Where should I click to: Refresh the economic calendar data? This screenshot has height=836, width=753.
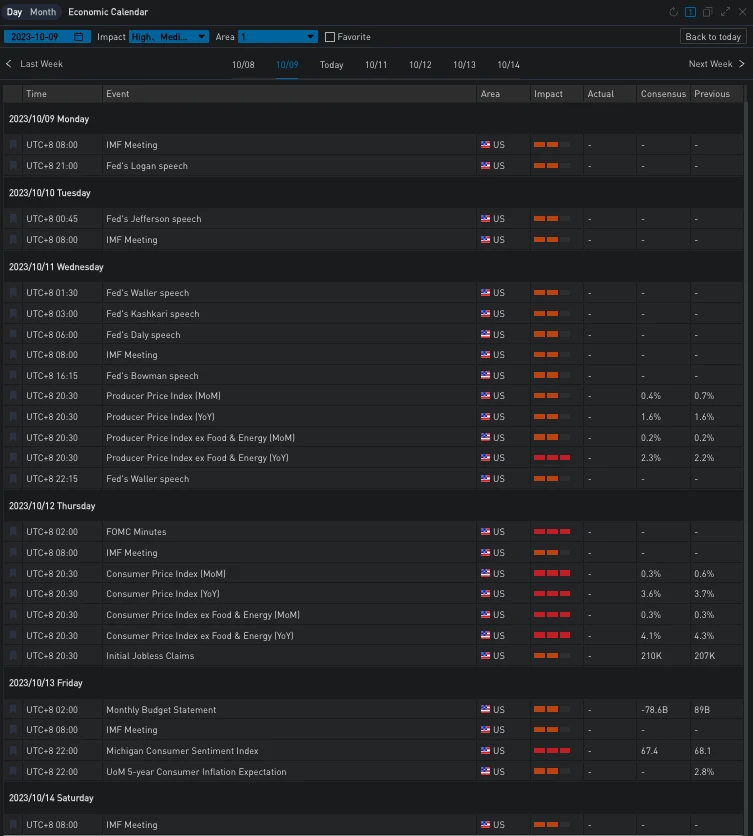pyautogui.click(x=674, y=12)
